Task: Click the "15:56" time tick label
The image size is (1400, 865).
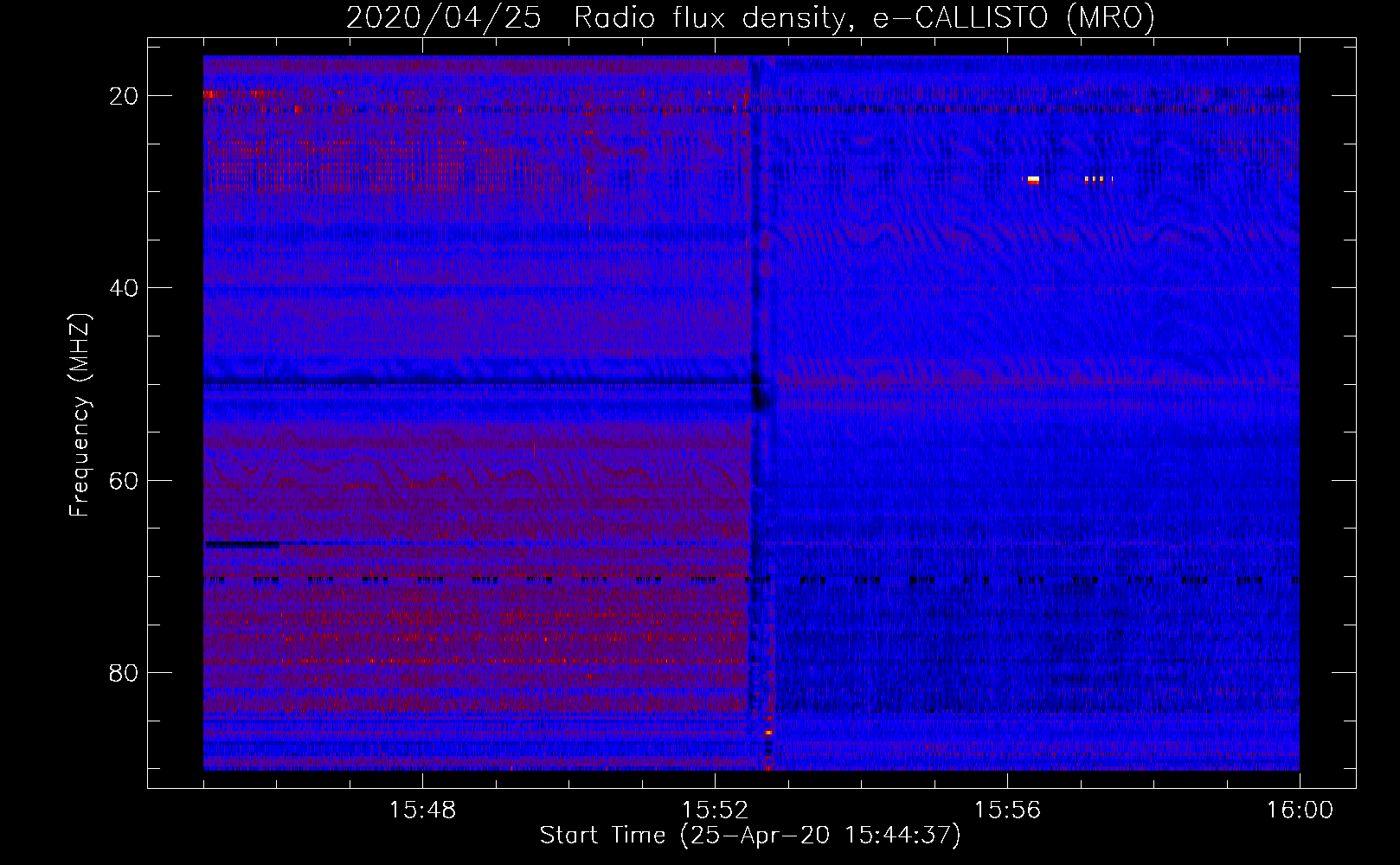Action: tap(1007, 811)
